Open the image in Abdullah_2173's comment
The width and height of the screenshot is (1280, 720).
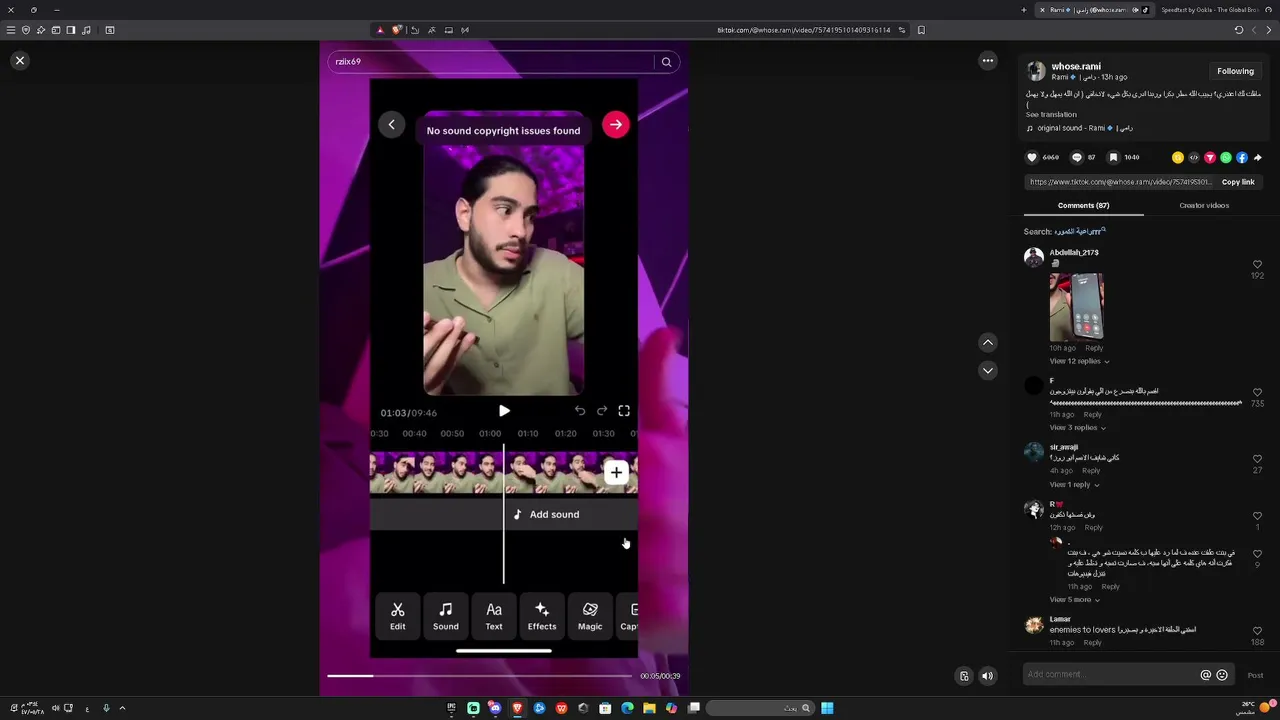pos(1077,307)
